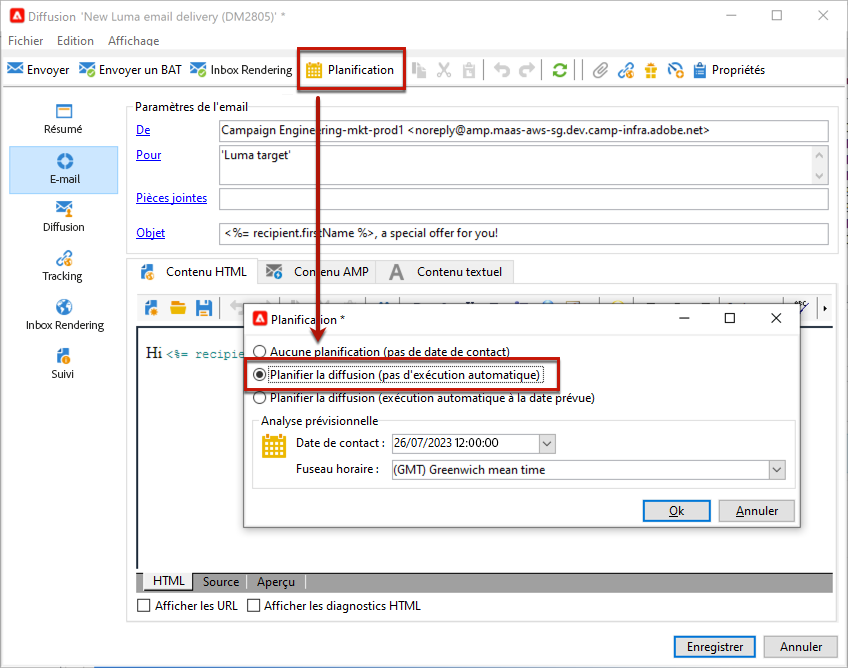This screenshot has width=848, height=668.
Task: Close the Planification dialog
Action: (776, 318)
